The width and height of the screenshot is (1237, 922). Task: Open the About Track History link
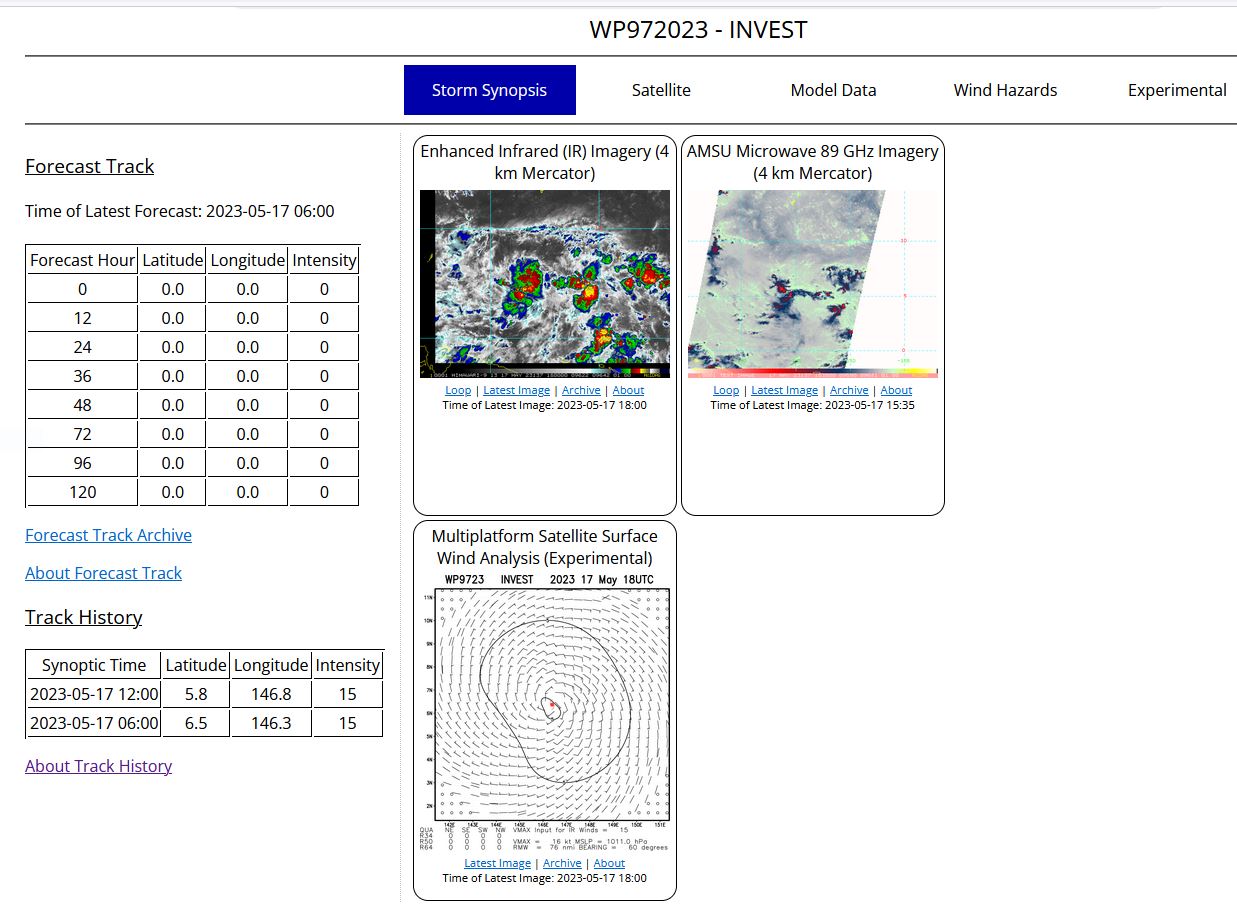coord(98,766)
